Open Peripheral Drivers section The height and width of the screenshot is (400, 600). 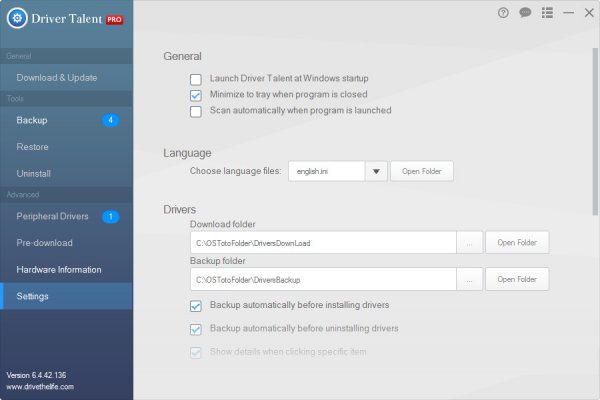point(67,217)
